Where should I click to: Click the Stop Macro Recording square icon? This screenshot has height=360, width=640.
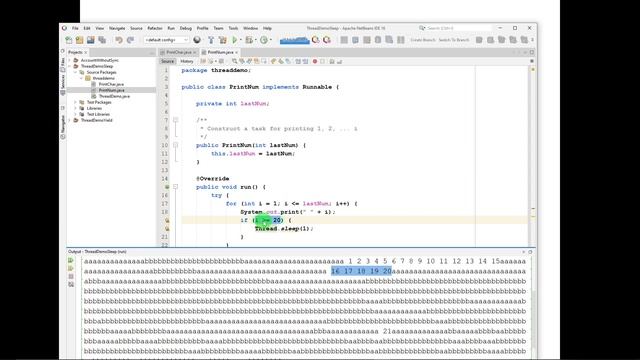tap(322, 61)
